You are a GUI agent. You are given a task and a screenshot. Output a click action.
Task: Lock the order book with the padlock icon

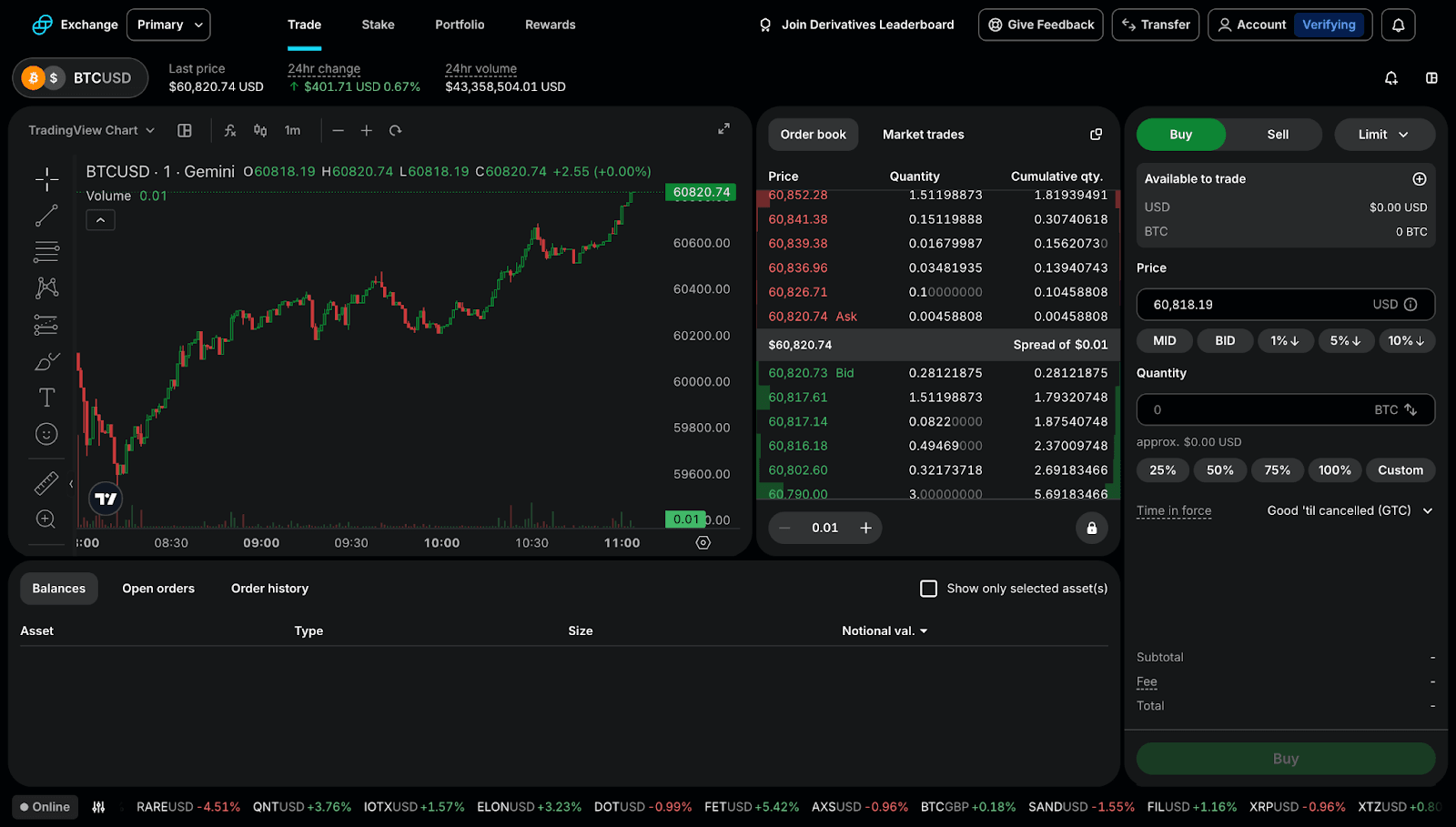coord(1092,528)
